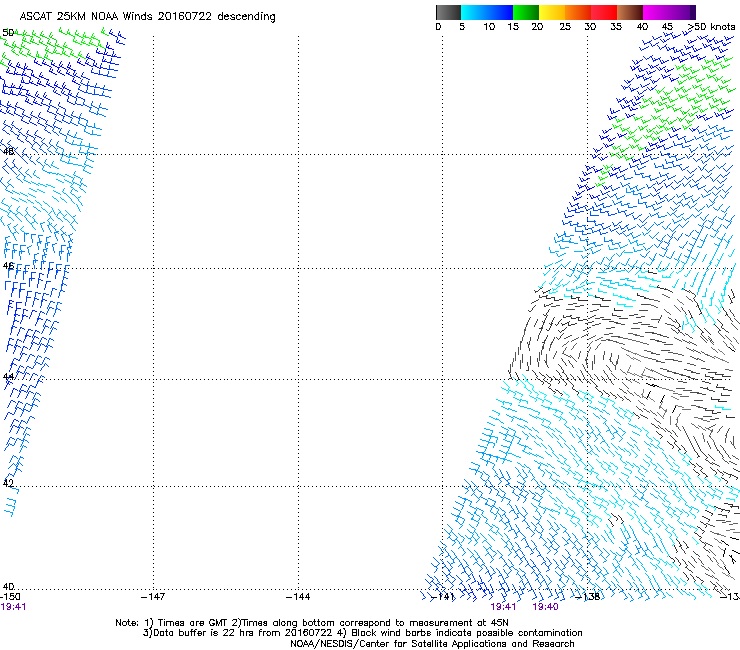Click the orange 25-30 knots legend segment
Screen dimensions: 740x650
pyautogui.click(x=578, y=12)
